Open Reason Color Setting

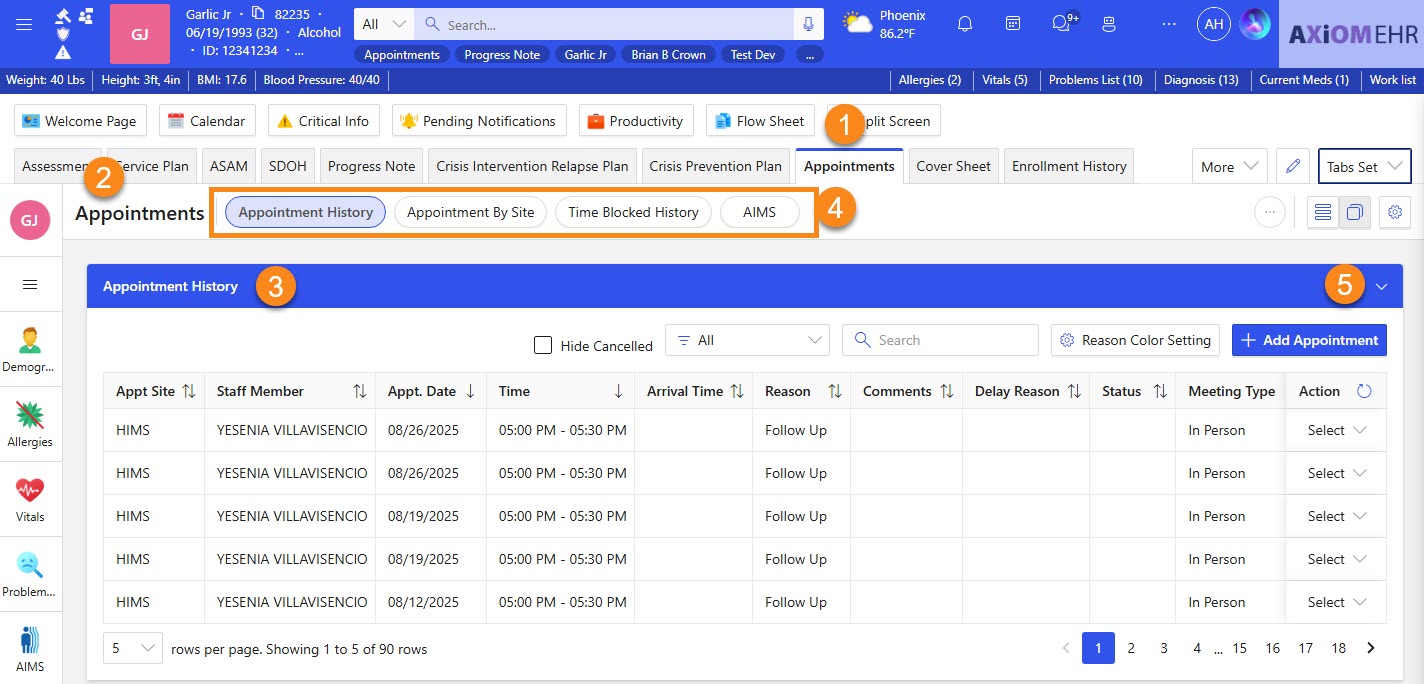1135,340
